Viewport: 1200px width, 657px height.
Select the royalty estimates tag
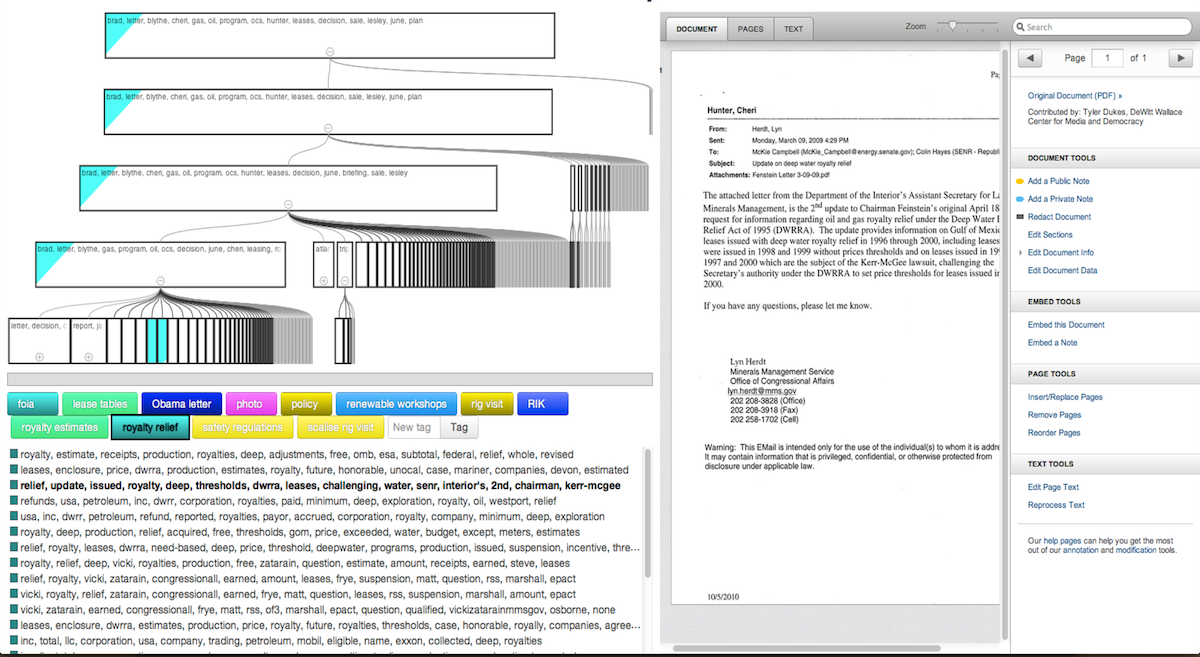60,428
